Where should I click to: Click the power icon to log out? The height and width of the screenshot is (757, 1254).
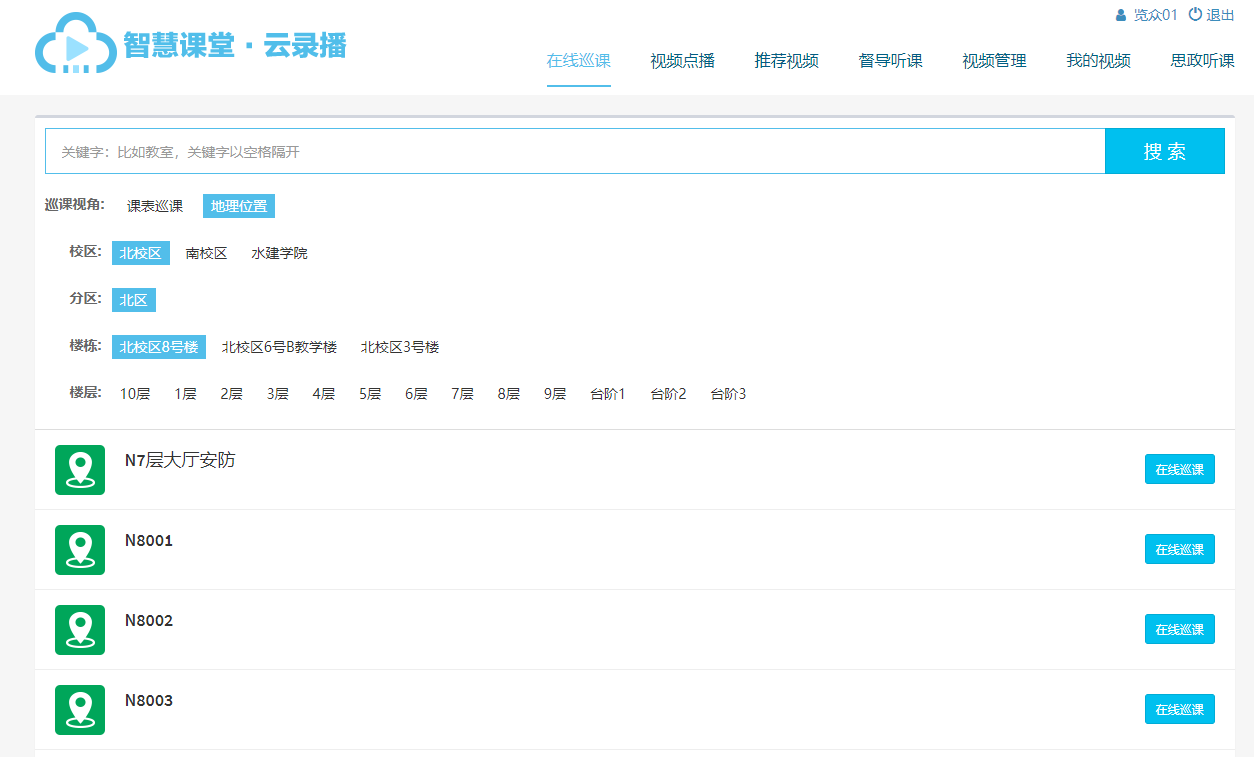pos(1194,15)
